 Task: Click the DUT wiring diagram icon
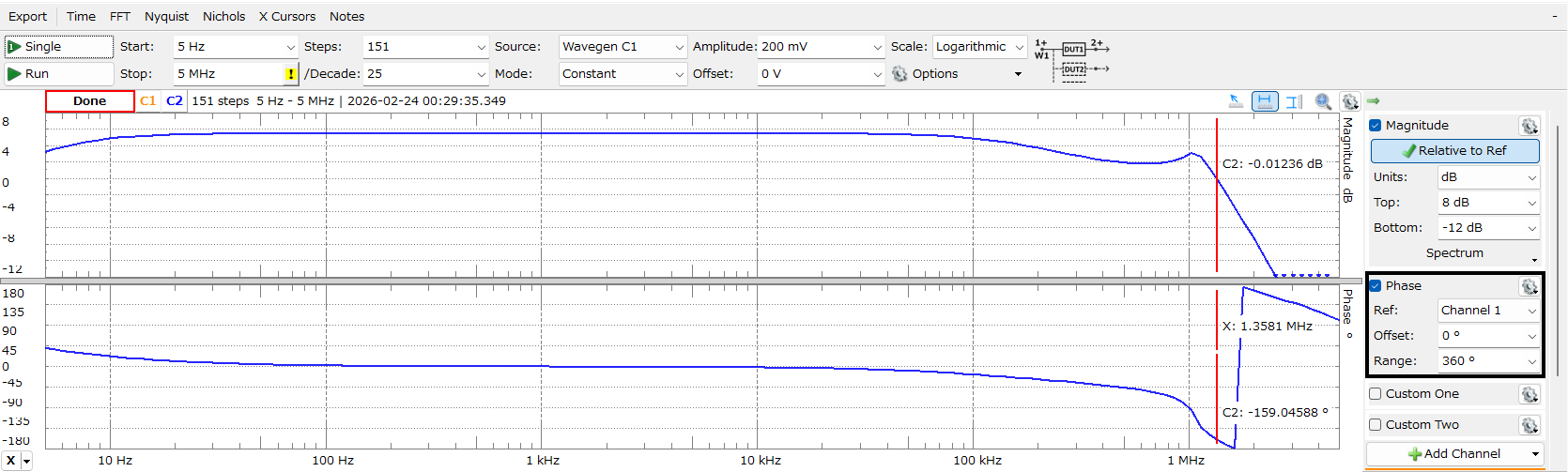click(x=1072, y=58)
